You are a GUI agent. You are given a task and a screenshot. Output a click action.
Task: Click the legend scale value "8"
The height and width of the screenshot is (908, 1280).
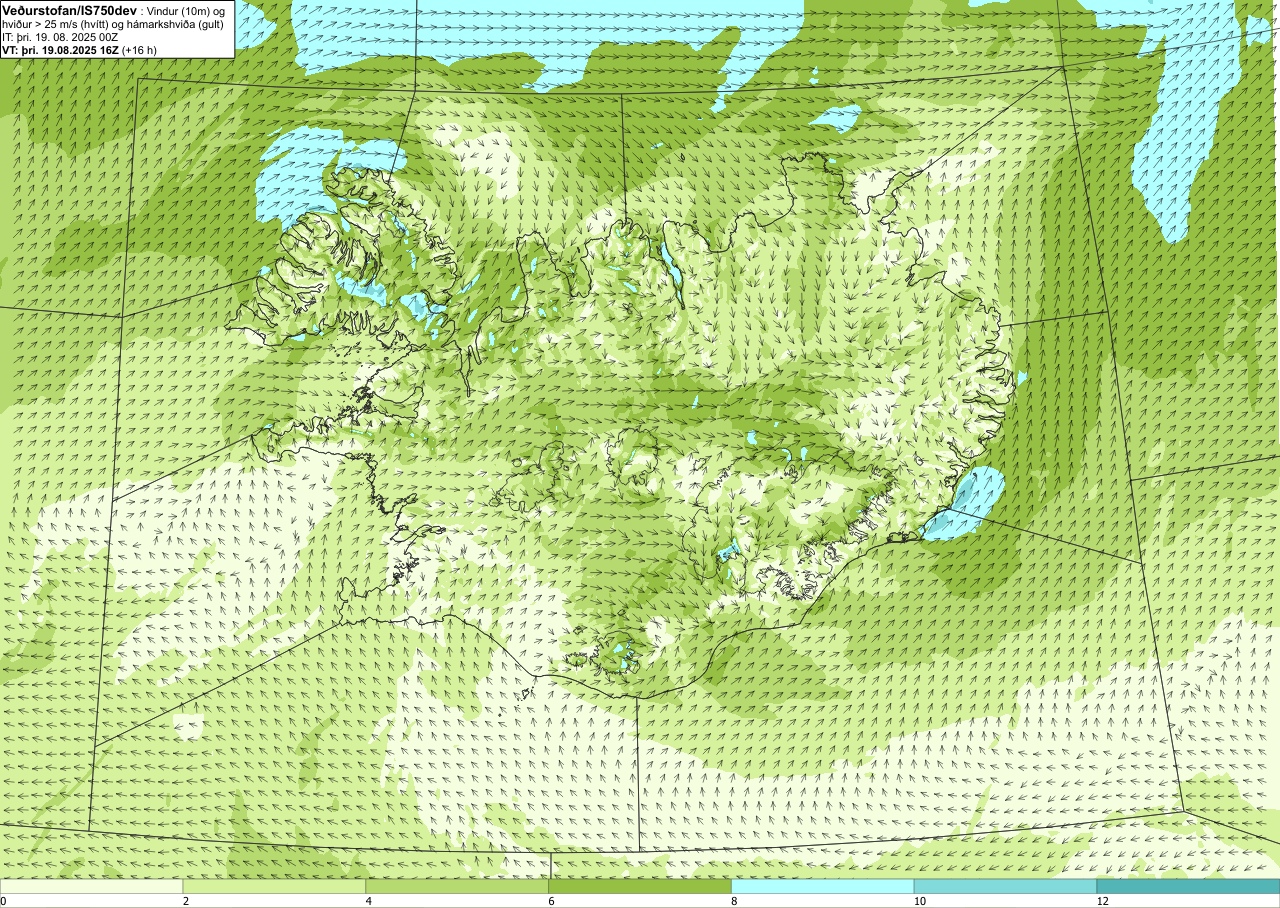click(735, 901)
